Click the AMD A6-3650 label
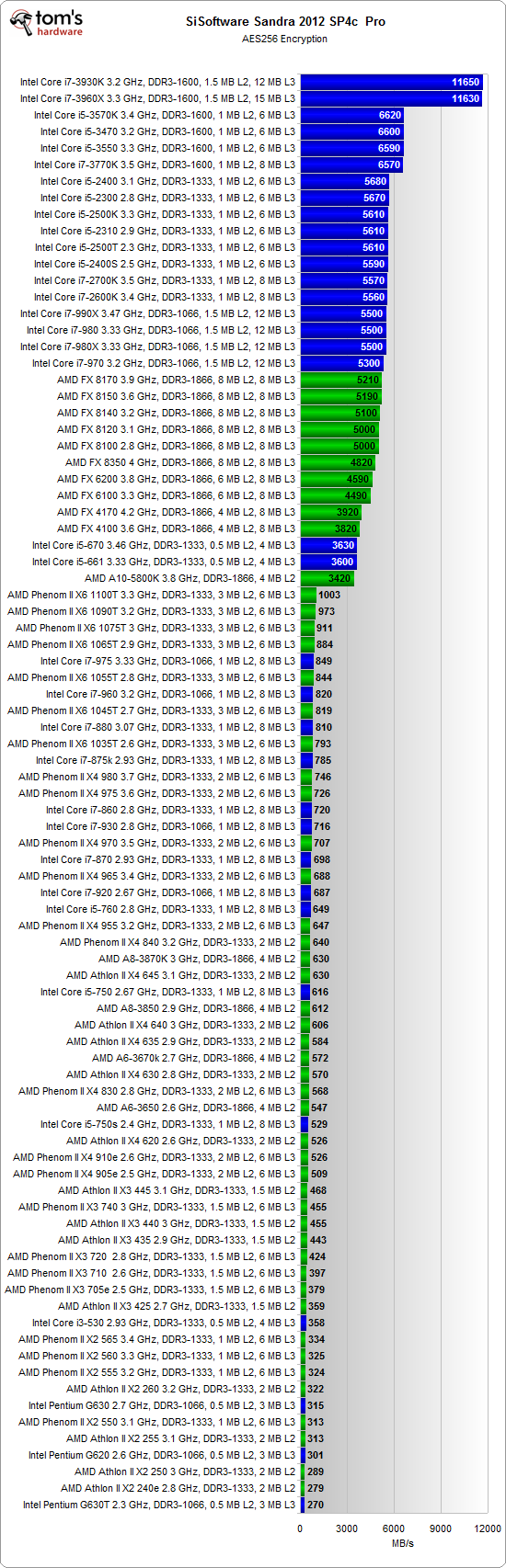Viewport: 506px width, 1568px height. (196, 1108)
